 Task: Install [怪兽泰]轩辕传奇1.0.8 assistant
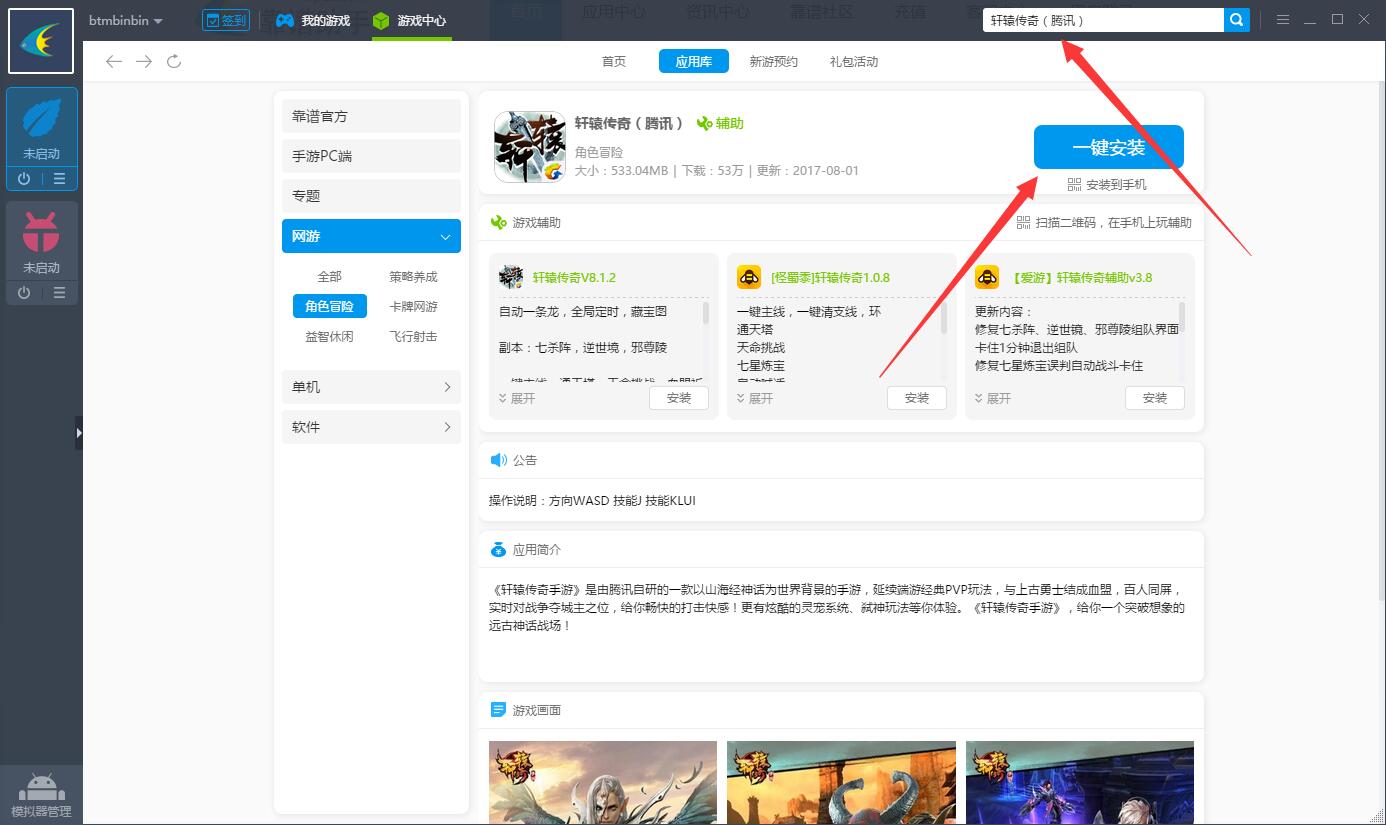[917, 398]
